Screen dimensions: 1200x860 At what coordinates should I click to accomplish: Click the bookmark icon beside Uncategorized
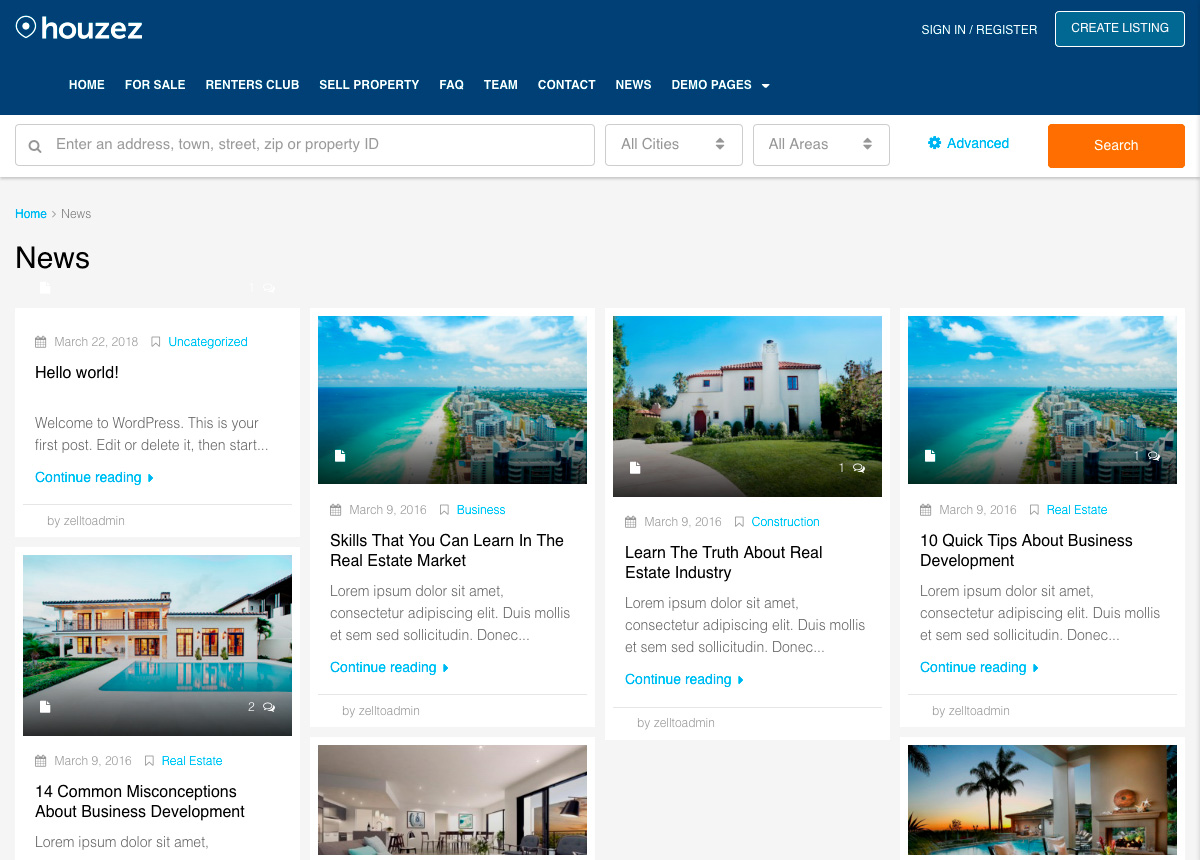tap(155, 342)
